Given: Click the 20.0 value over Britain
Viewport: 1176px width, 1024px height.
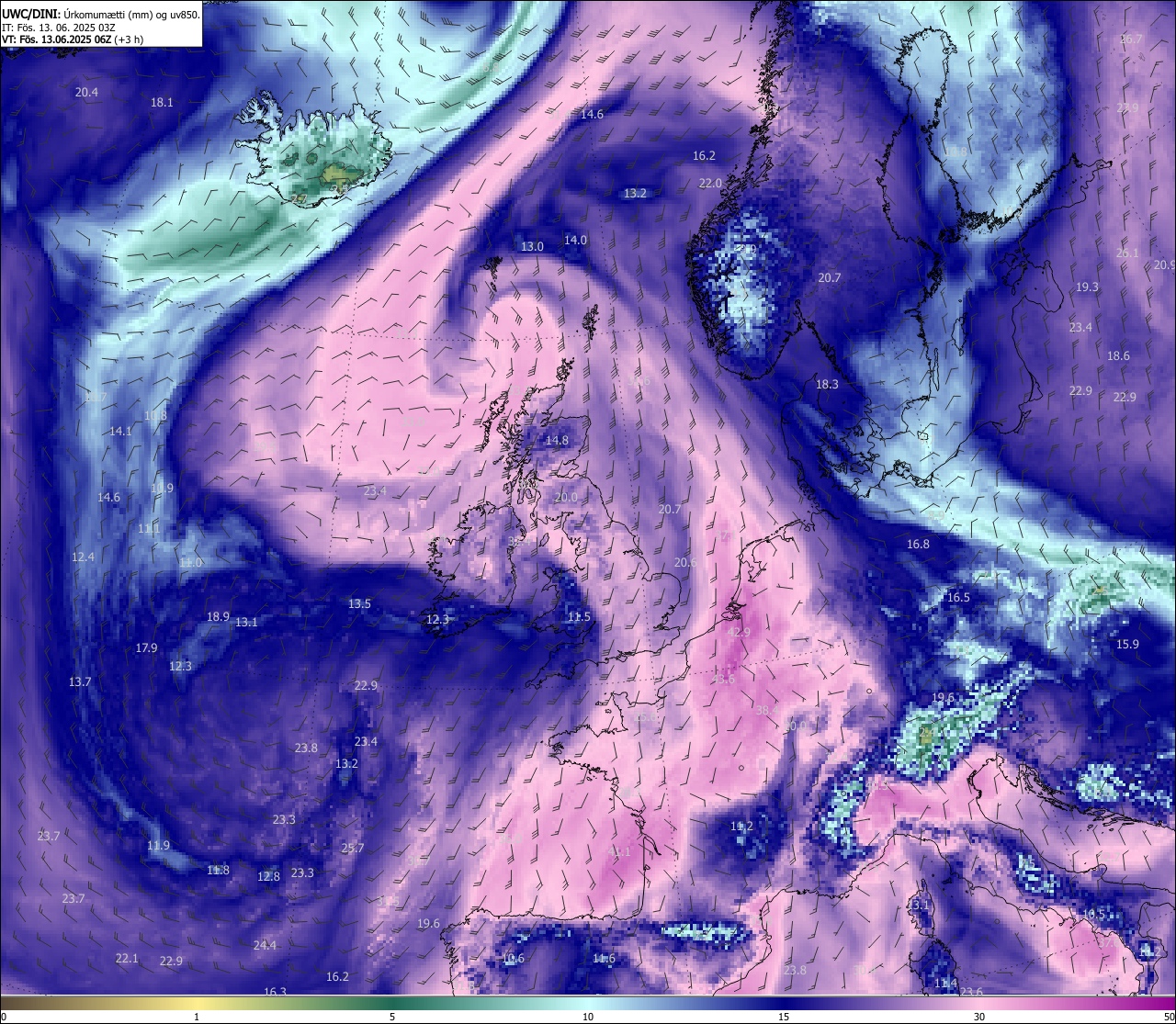Looking at the screenshot, I should (566, 498).
